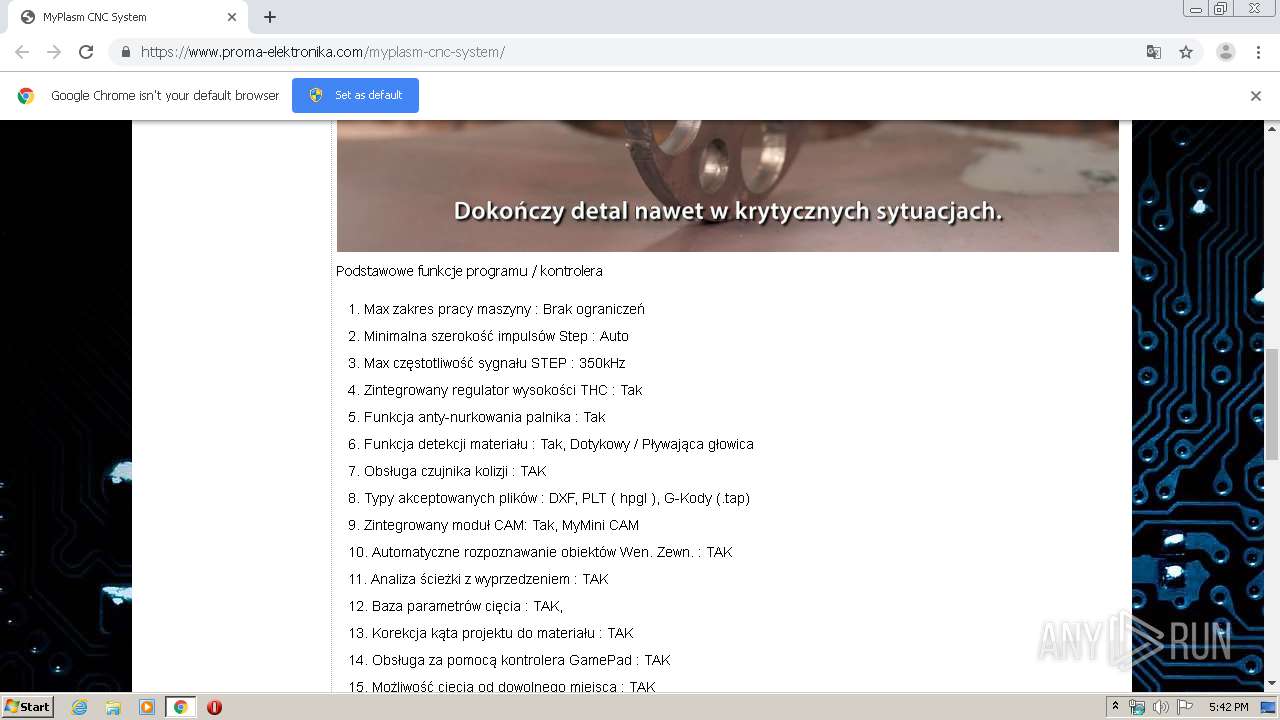
Task: Restore down the Chrome window
Action: 1221,9
